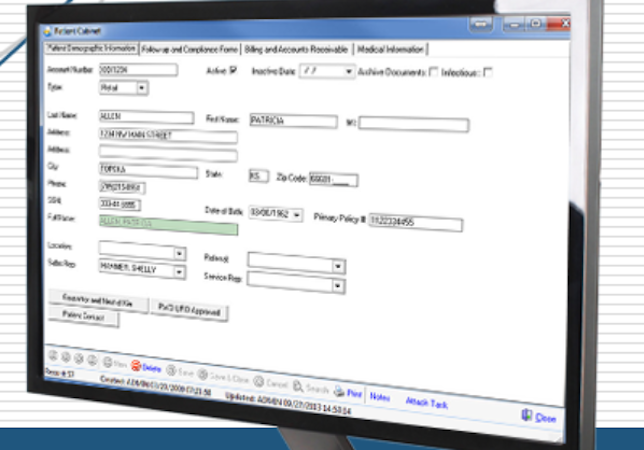Viewport: 644px width, 450px height.
Task: Expand the Type dropdown showing Retail
Action: tap(142, 88)
